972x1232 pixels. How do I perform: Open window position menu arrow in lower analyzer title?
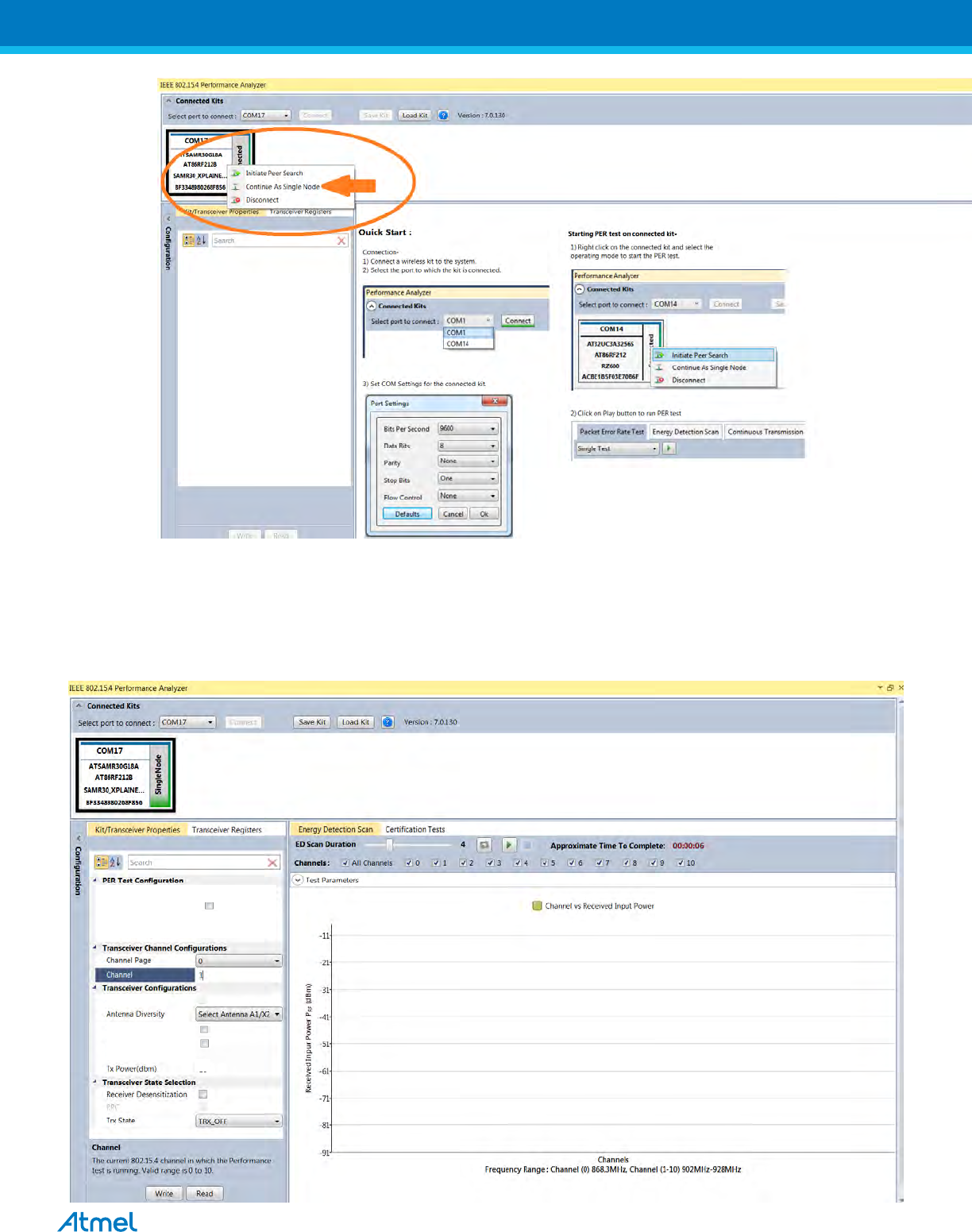point(880,688)
